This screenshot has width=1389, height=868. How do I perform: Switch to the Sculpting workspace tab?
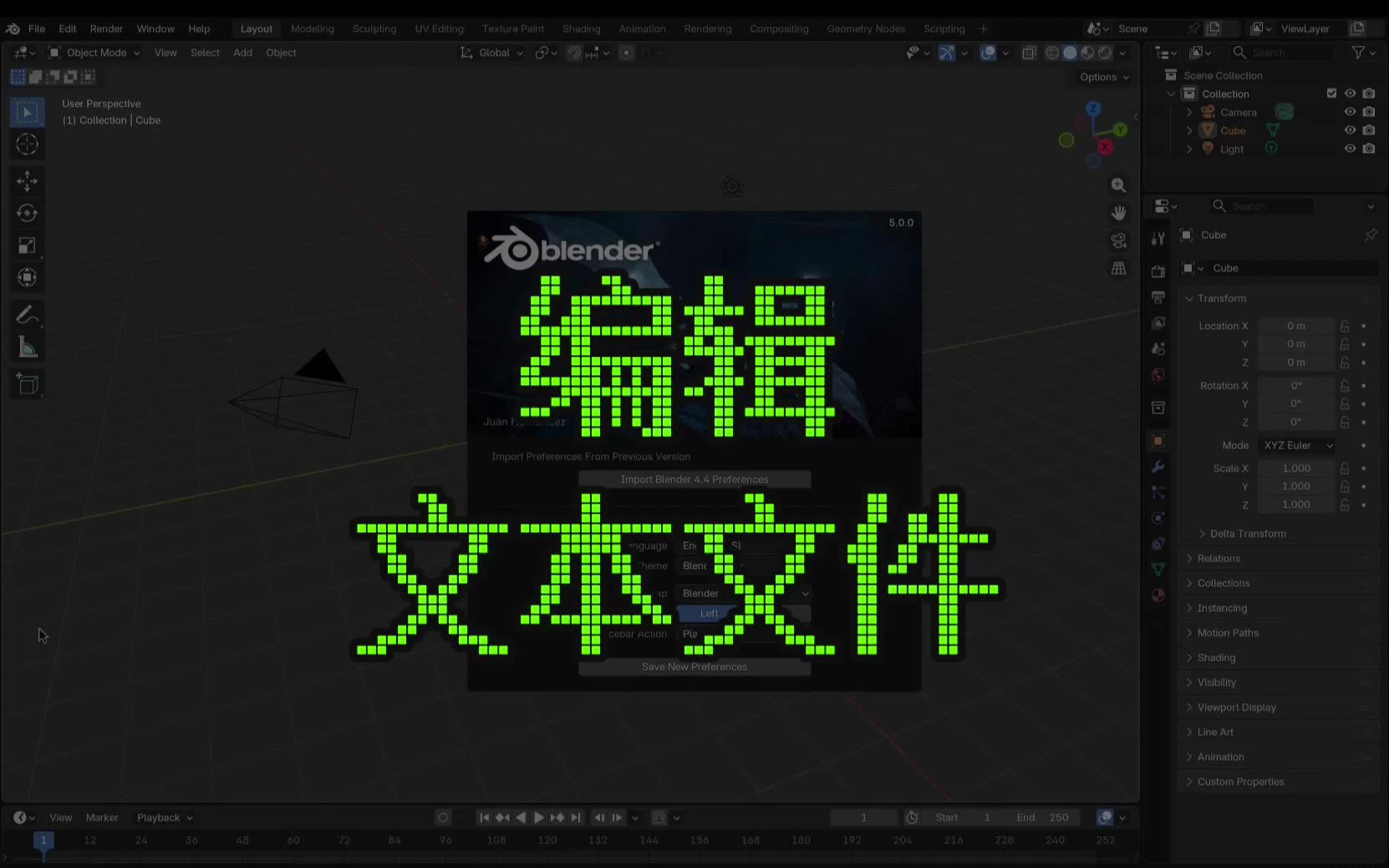point(374,28)
